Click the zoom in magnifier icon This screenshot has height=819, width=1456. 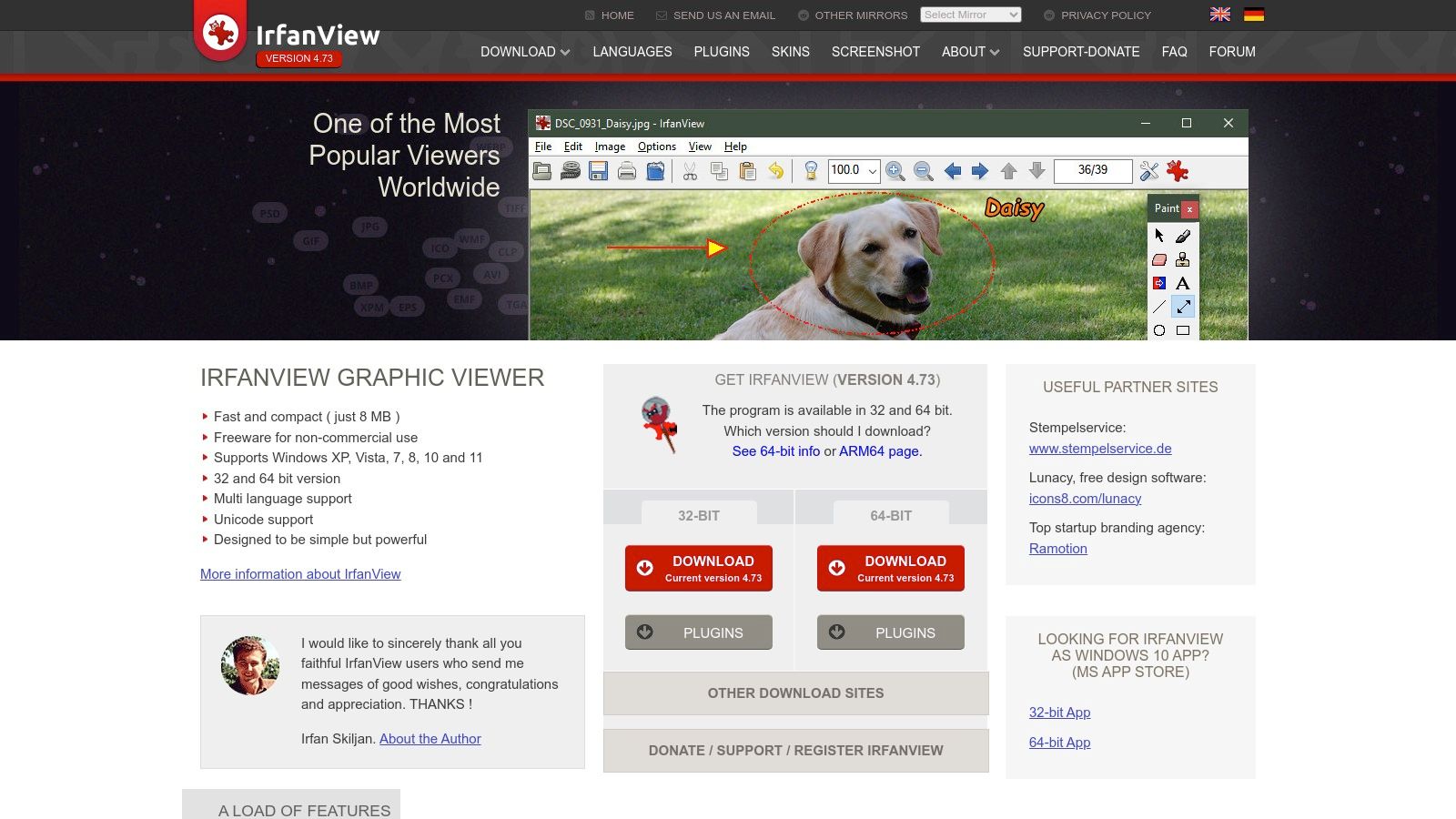tap(895, 171)
